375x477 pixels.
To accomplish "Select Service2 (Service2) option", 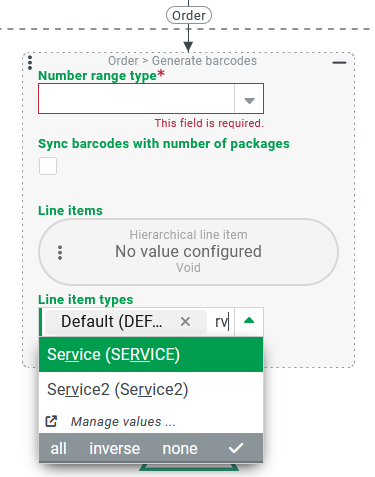I will tap(151, 389).
